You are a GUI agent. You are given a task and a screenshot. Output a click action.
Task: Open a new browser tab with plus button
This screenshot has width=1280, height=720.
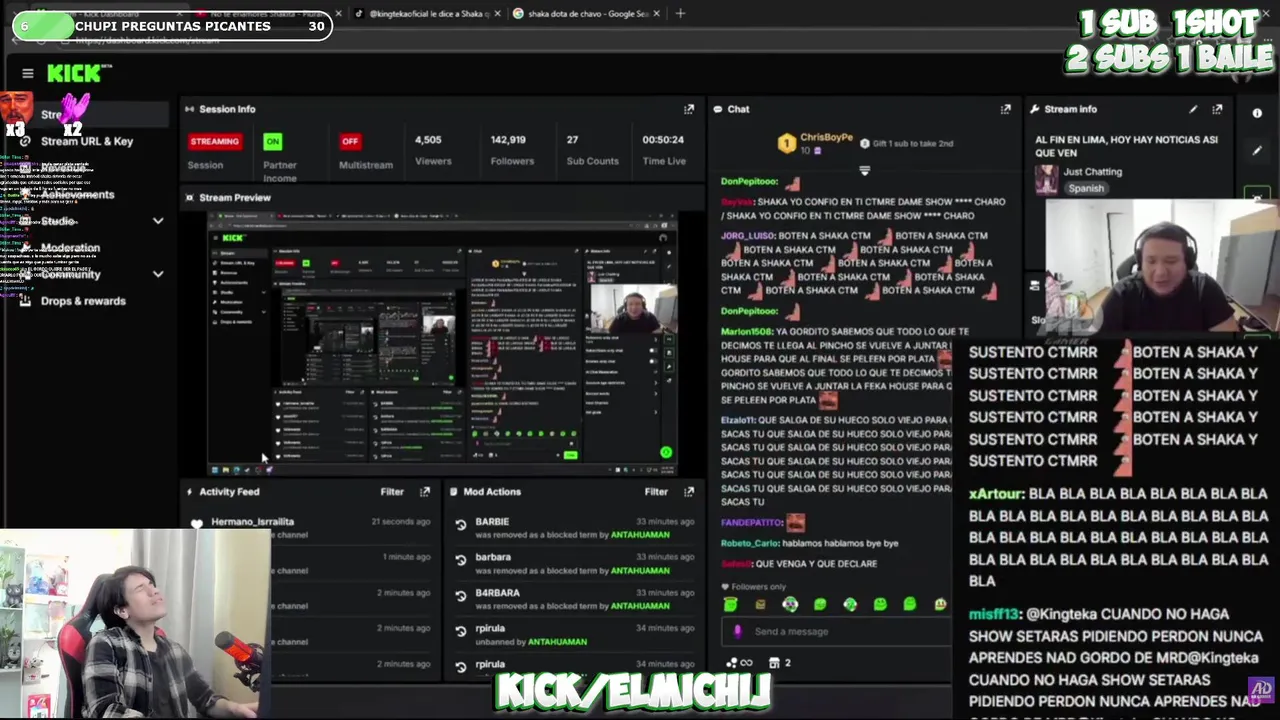coord(680,13)
